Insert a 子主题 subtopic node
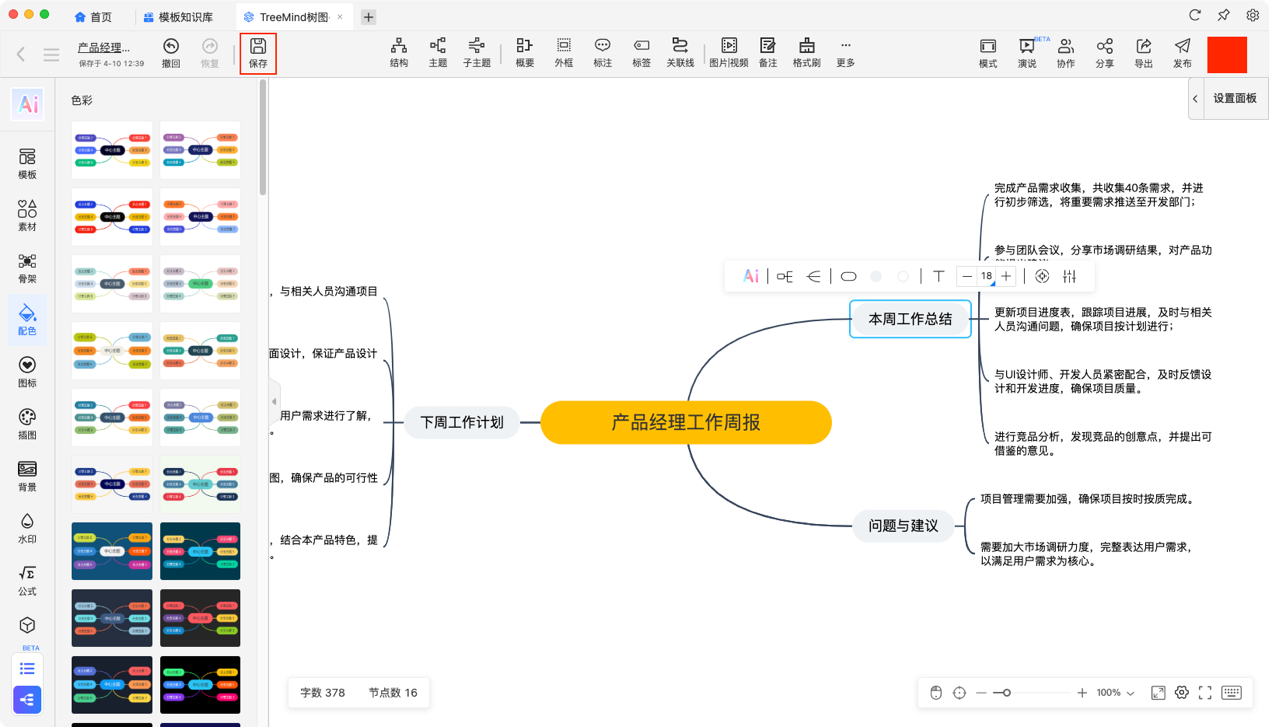Screen dimensions: 1269x727 [x=477, y=52]
